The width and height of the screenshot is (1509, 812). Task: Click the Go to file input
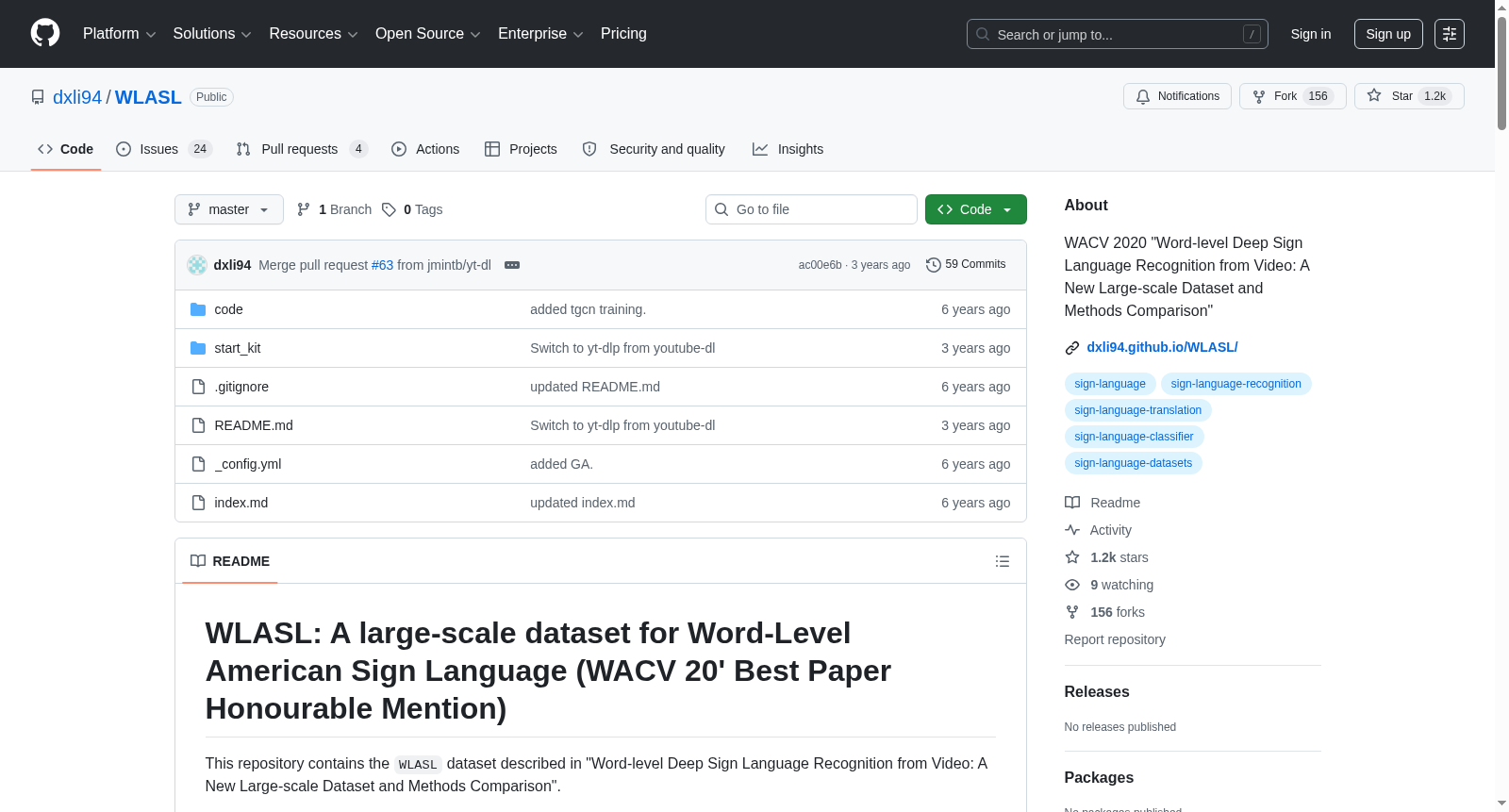(811, 209)
